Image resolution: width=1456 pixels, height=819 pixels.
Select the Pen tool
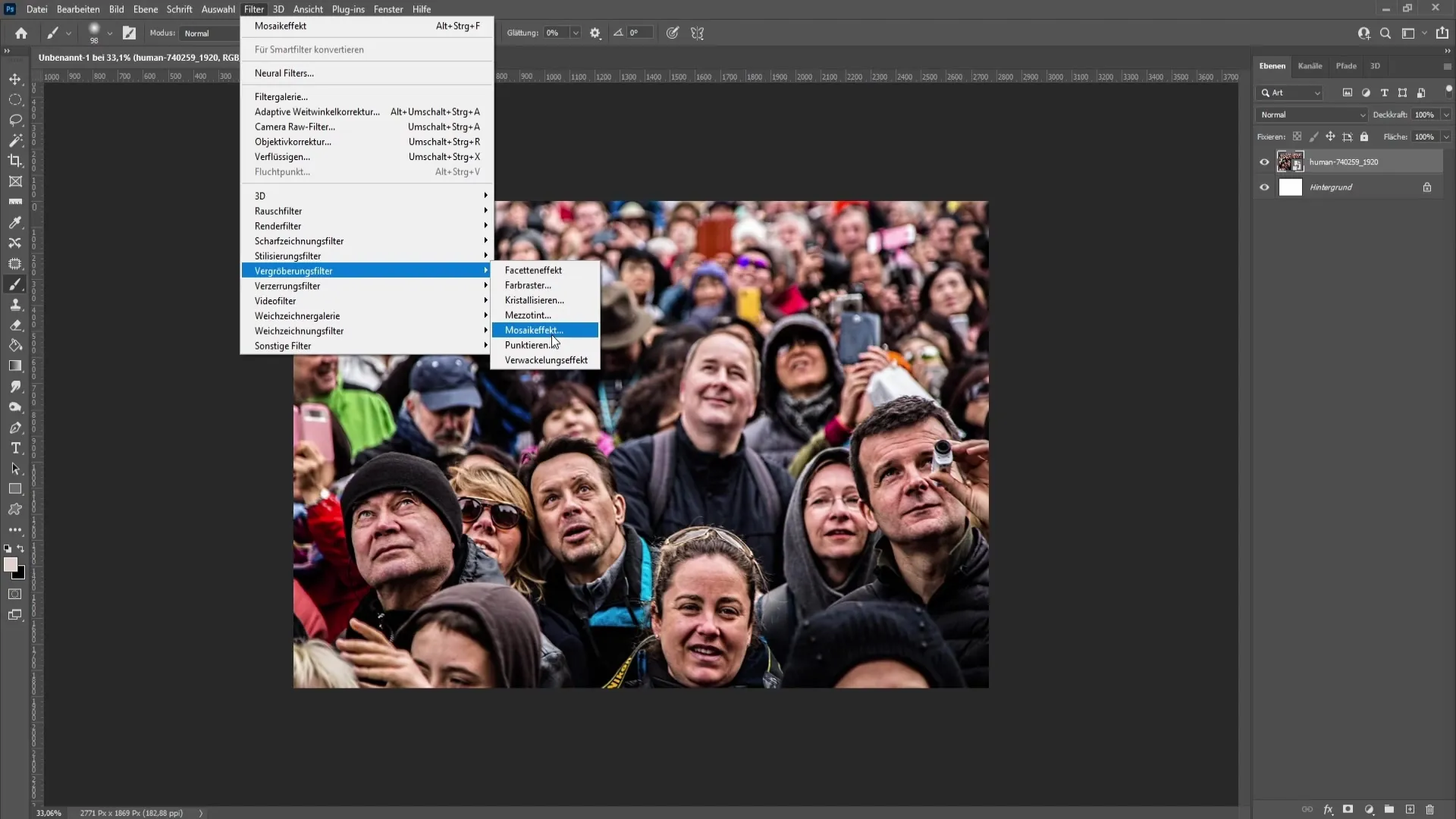coord(15,428)
